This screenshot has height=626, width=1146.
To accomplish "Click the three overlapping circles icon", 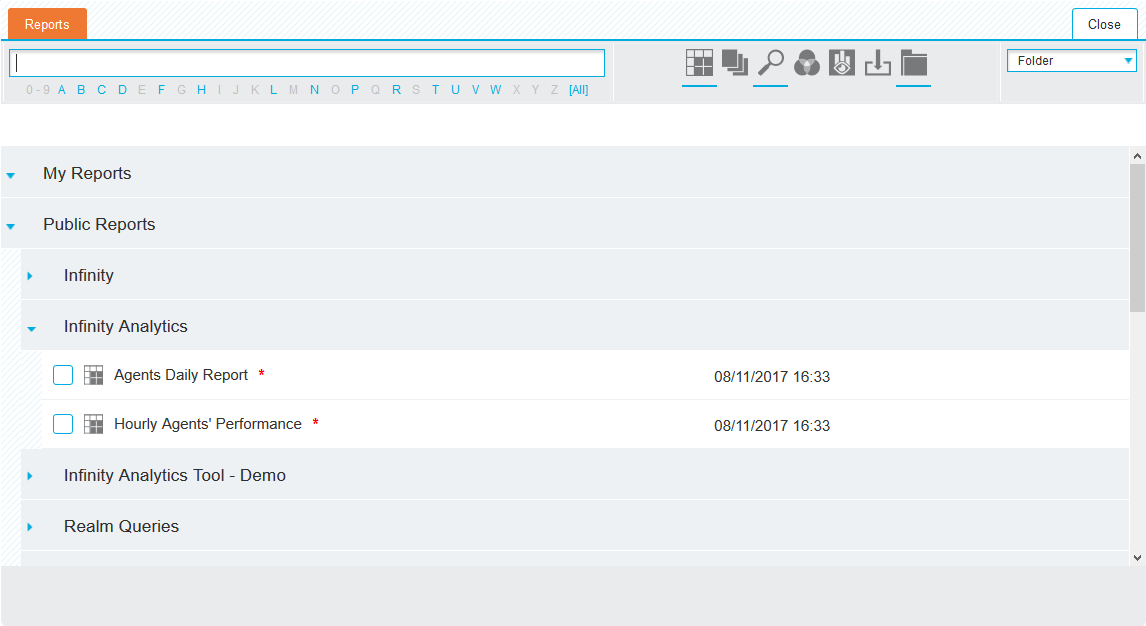I will pos(807,64).
